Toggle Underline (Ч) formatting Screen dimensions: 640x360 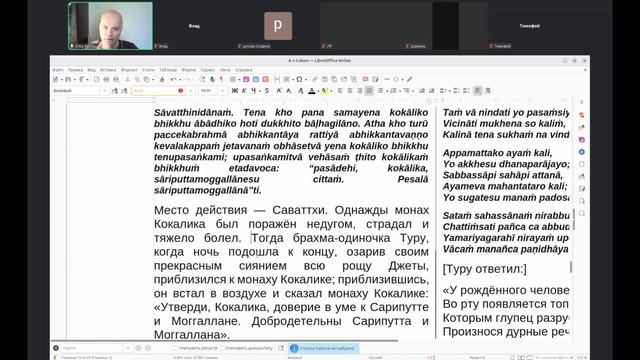tap(253, 91)
